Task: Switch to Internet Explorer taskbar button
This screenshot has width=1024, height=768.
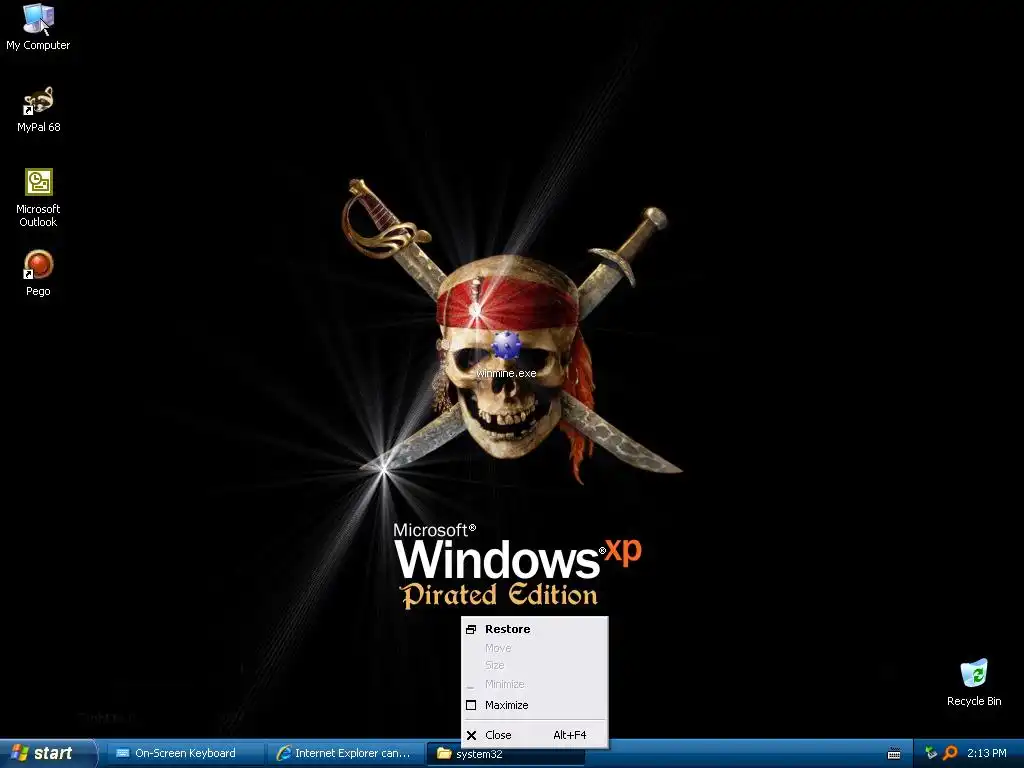Action: click(345, 753)
